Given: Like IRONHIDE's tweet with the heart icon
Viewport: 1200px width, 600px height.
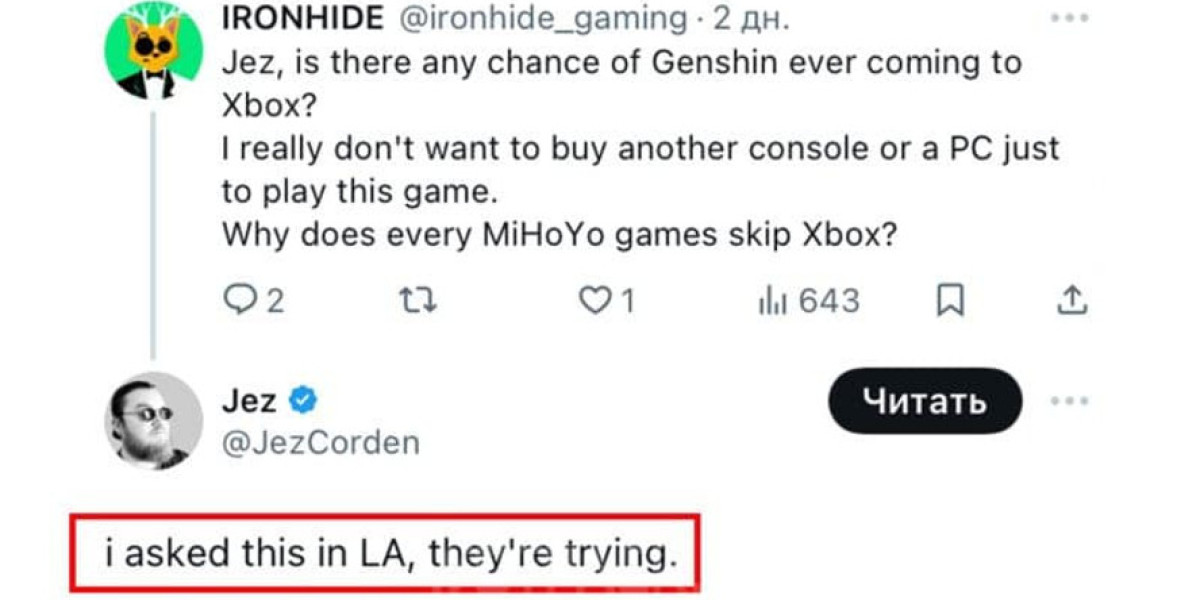Looking at the screenshot, I should click(596, 300).
